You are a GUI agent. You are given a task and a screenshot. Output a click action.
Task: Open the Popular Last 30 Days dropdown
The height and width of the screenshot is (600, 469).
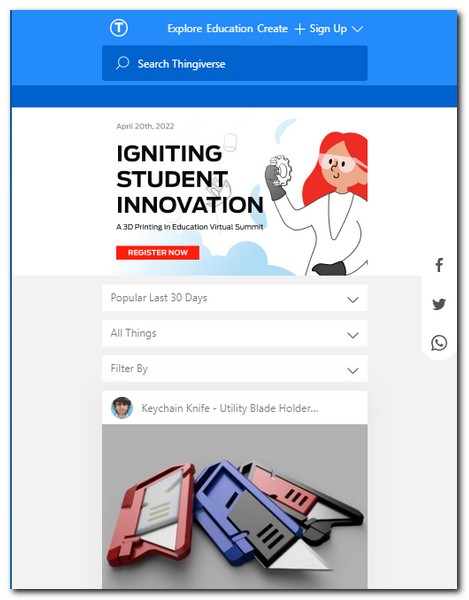(x=234, y=298)
